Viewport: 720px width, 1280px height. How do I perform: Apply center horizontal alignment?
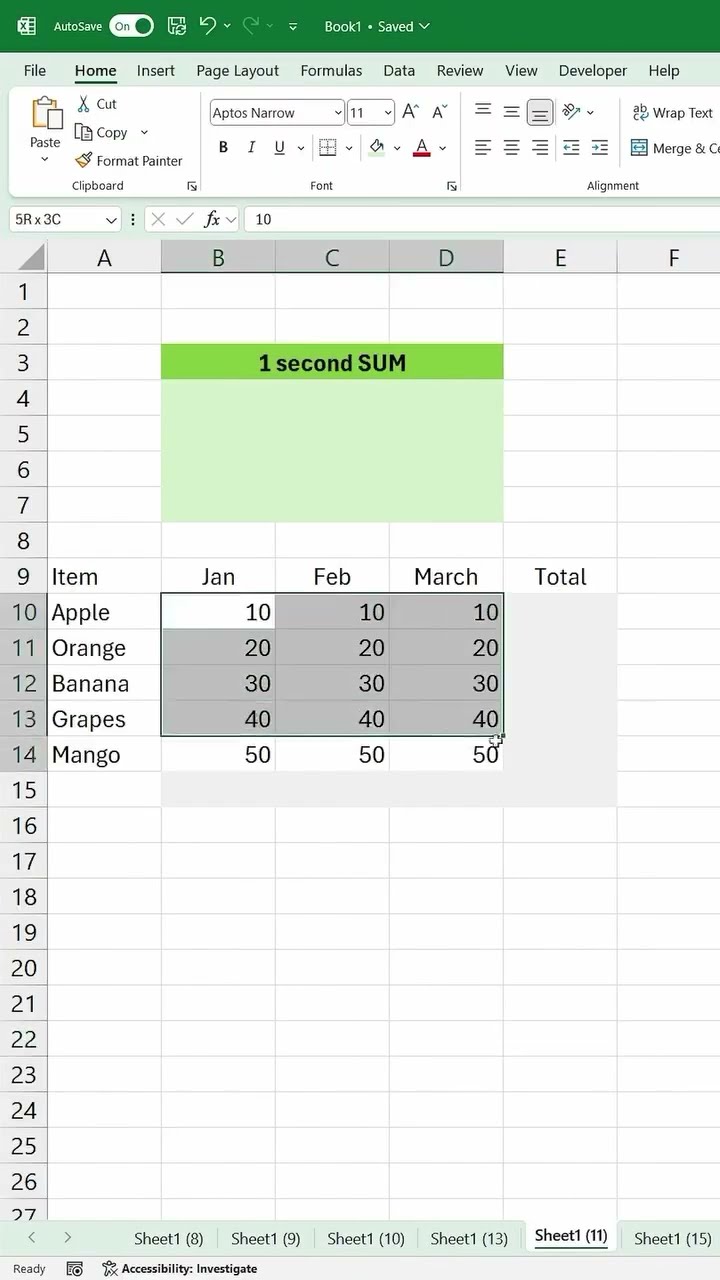pos(511,148)
